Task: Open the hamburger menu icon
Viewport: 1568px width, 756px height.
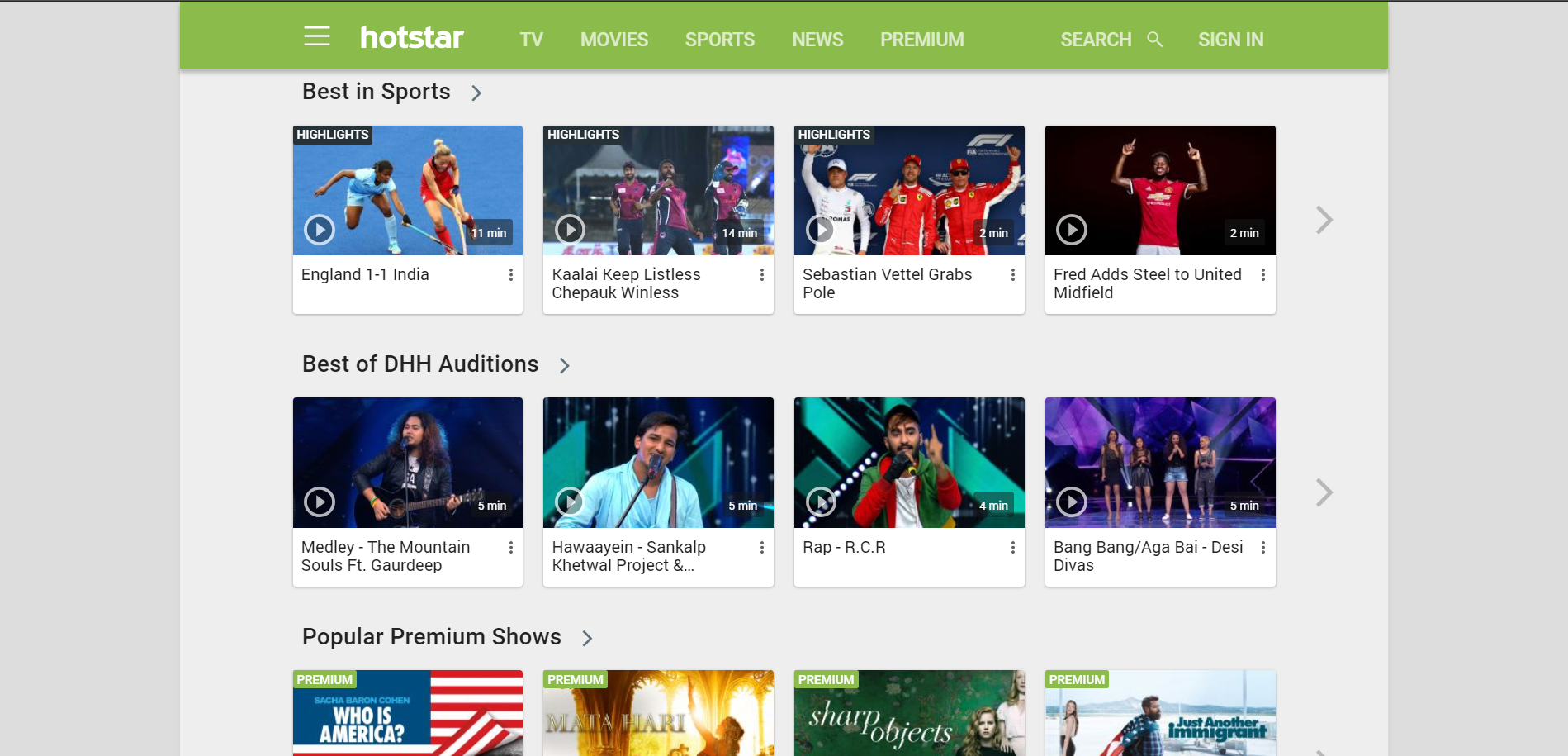Action: point(317,36)
